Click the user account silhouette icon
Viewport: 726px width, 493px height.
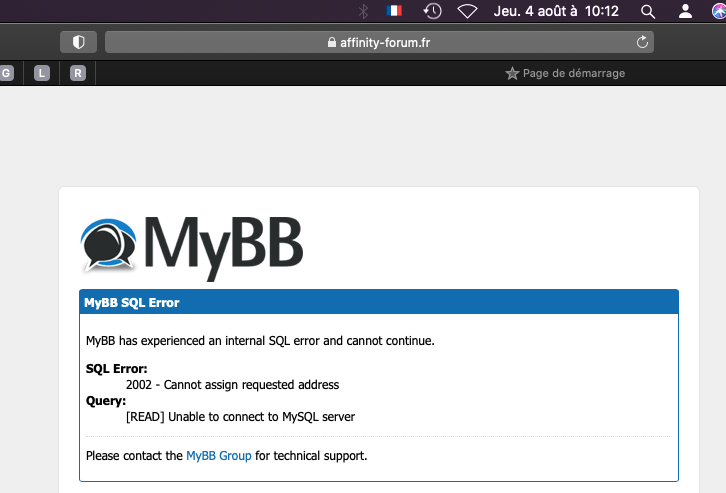[x=685, y=11]
